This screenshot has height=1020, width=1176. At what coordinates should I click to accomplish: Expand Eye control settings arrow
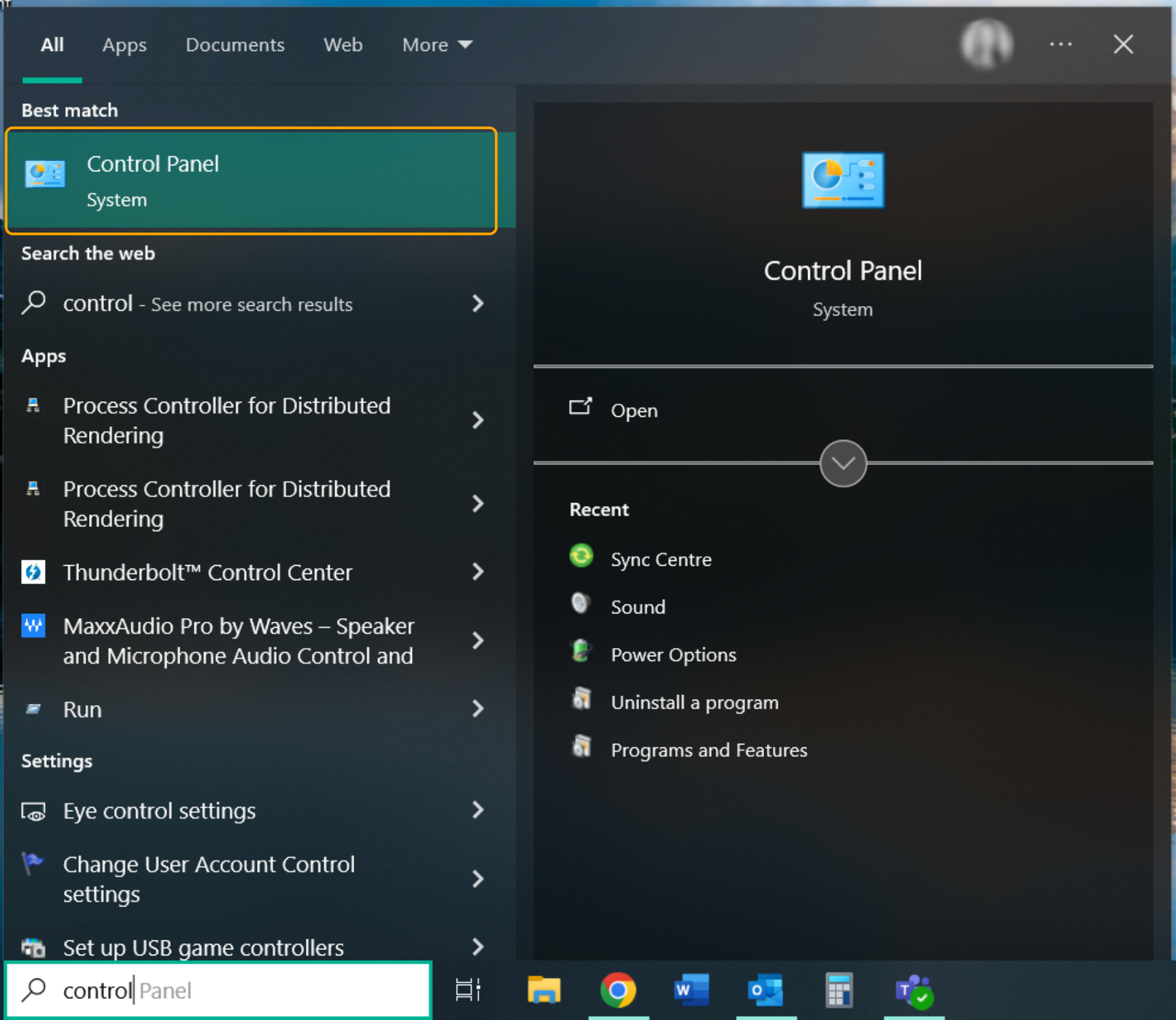tap(478, 810)
